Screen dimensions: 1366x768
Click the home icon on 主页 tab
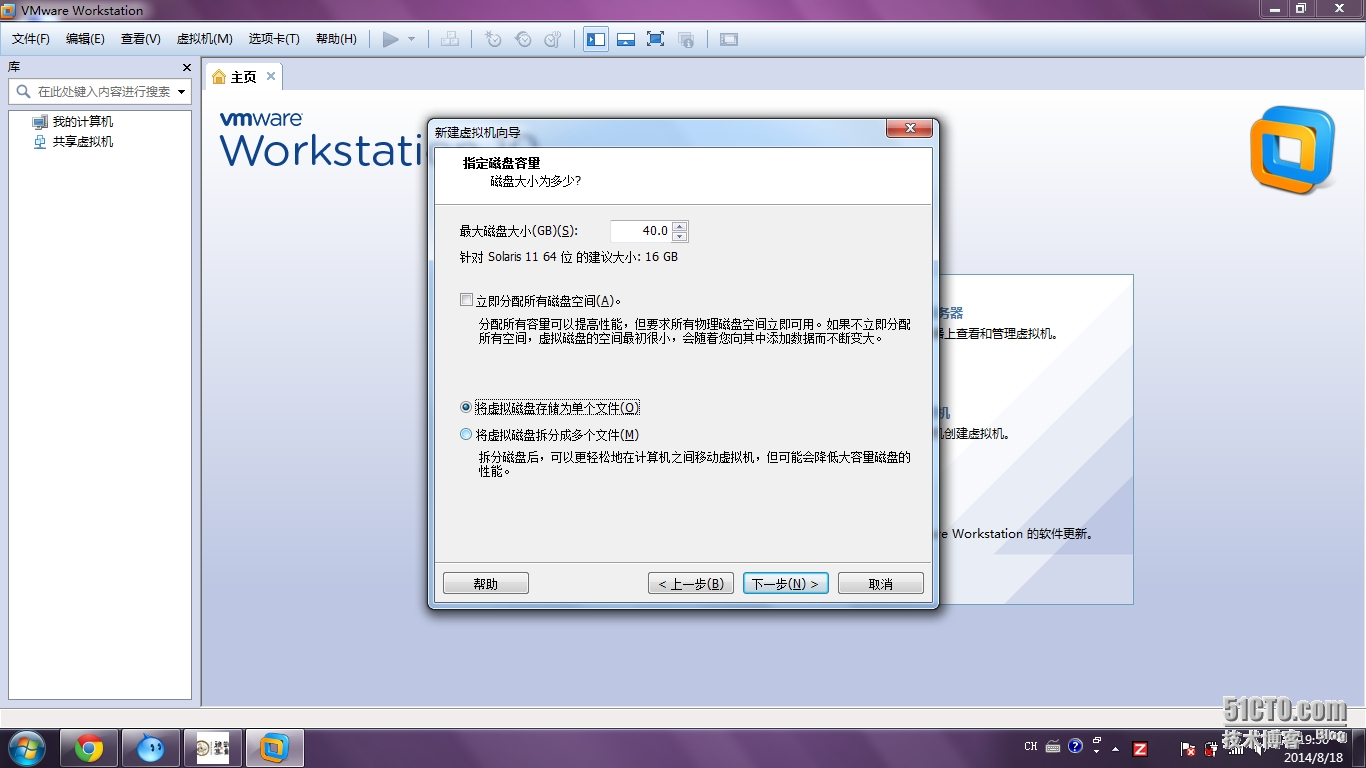pyautogui.click(x=220, y=77)
